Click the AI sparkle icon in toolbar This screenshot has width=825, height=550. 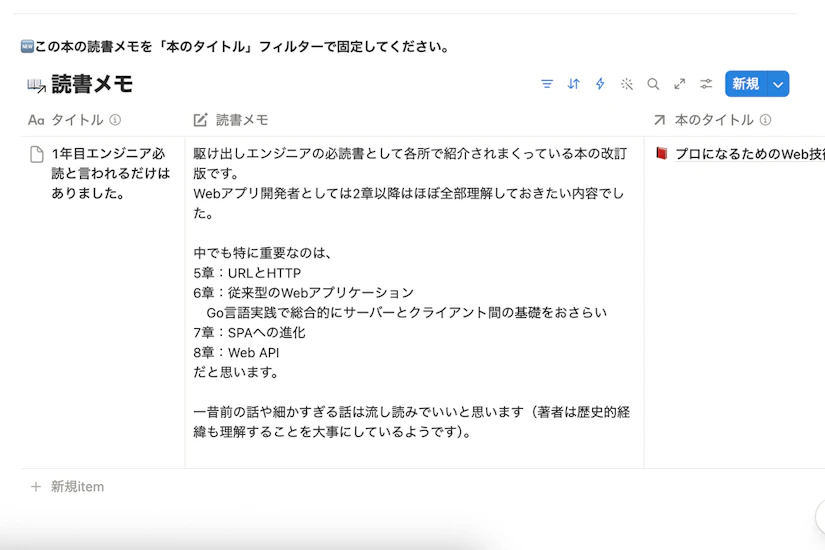[627, 84]
